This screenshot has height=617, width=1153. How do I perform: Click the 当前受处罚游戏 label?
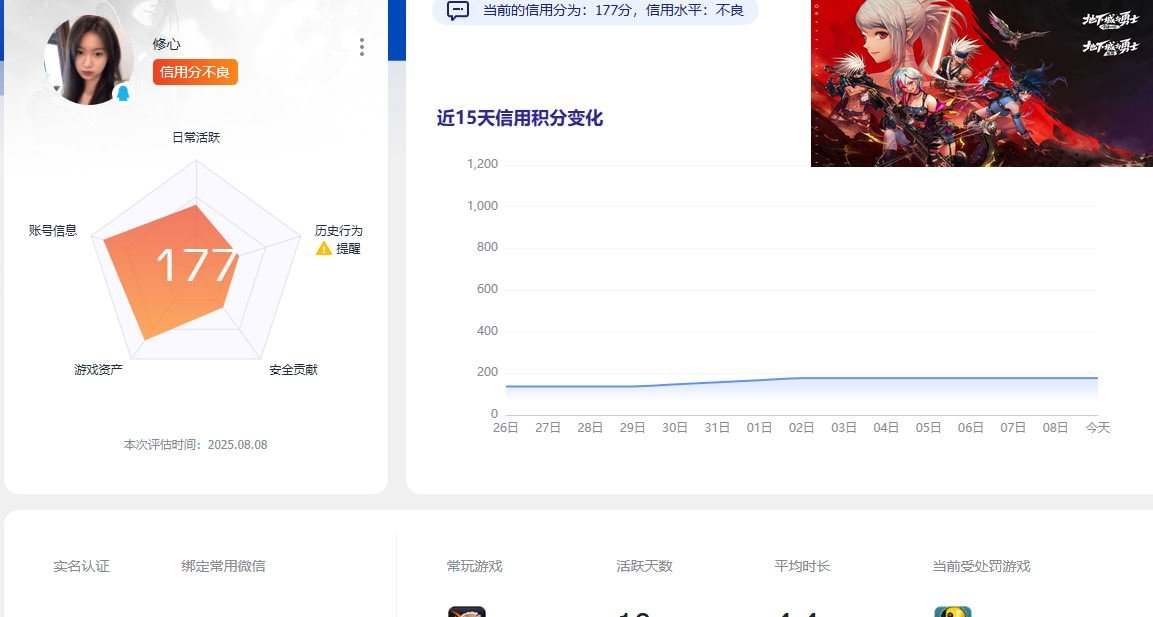point(982,566)
